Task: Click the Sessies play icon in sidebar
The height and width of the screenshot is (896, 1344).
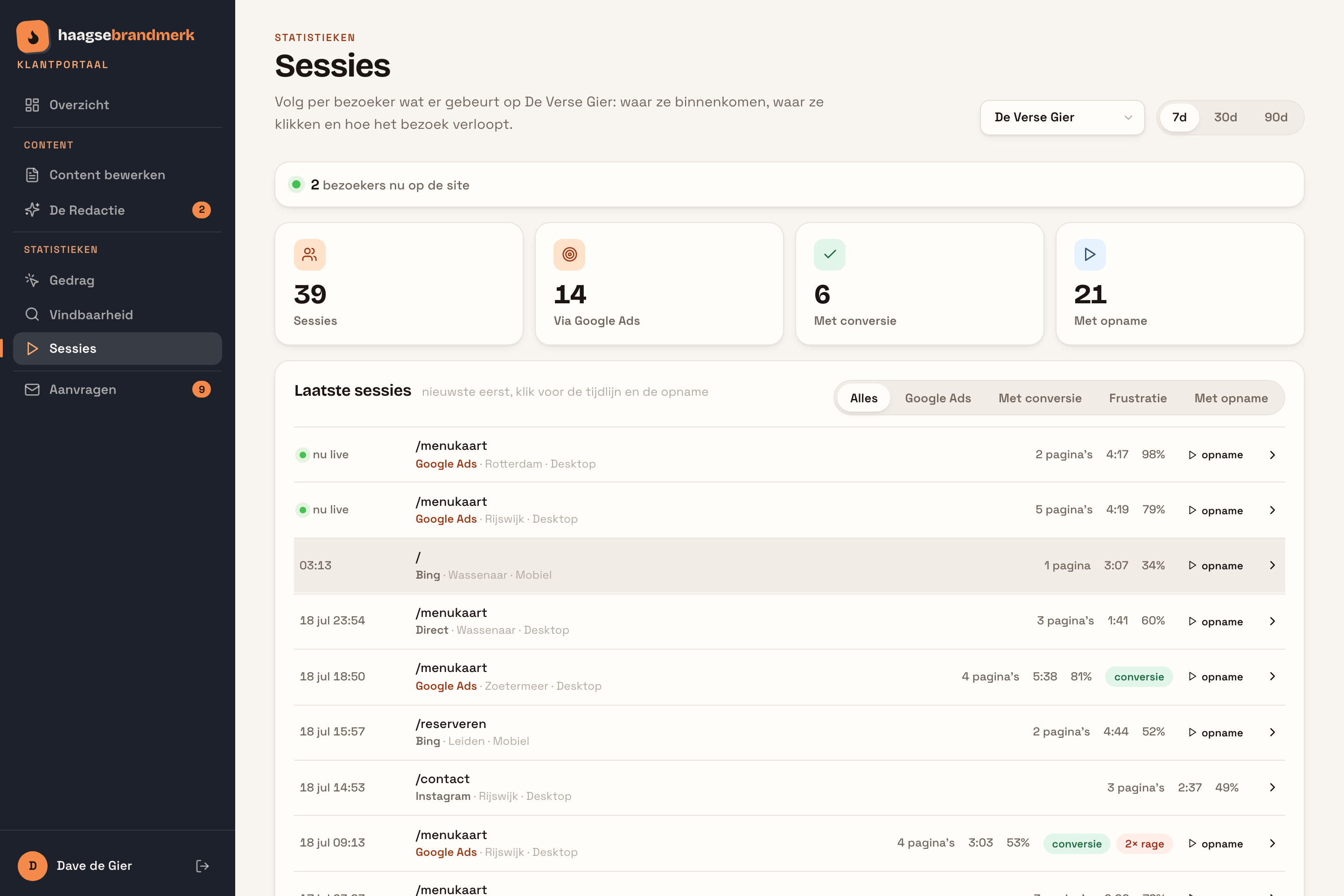Action: click(33, 349)
